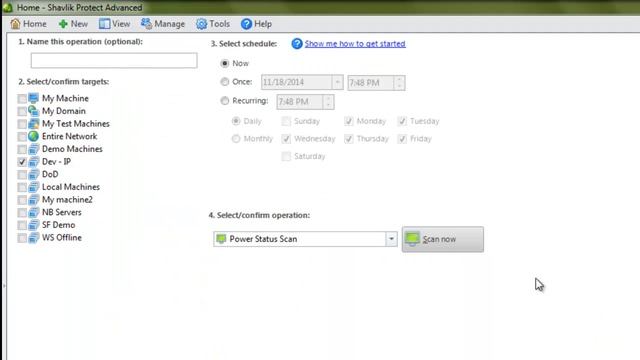Open the Home menu
The image size is (640, 360).
coord(29,24)
